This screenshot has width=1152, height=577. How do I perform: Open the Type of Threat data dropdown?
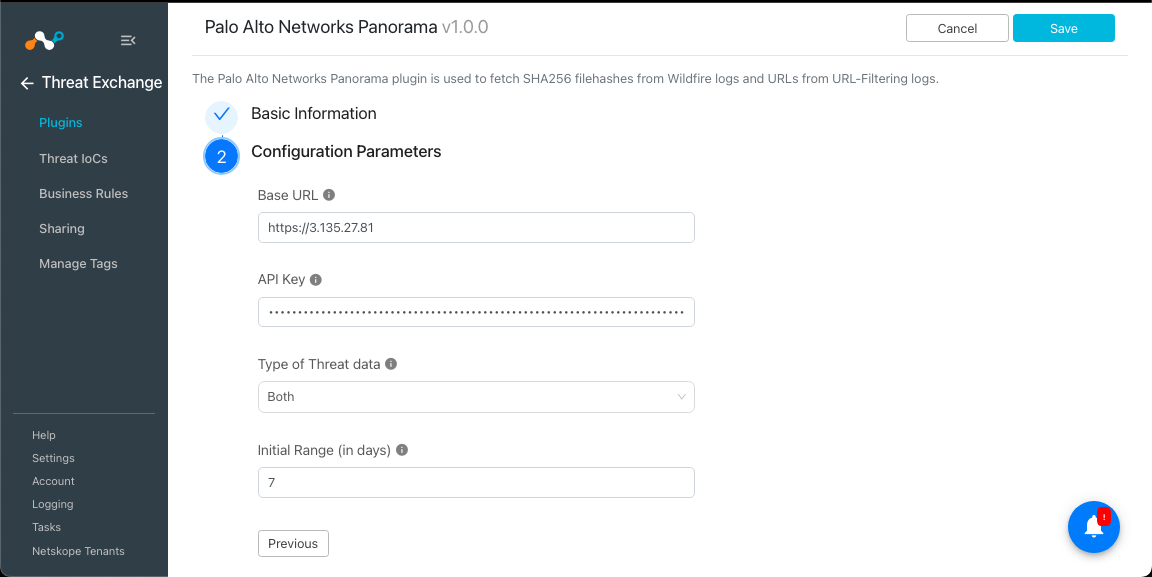click(476, 397)
